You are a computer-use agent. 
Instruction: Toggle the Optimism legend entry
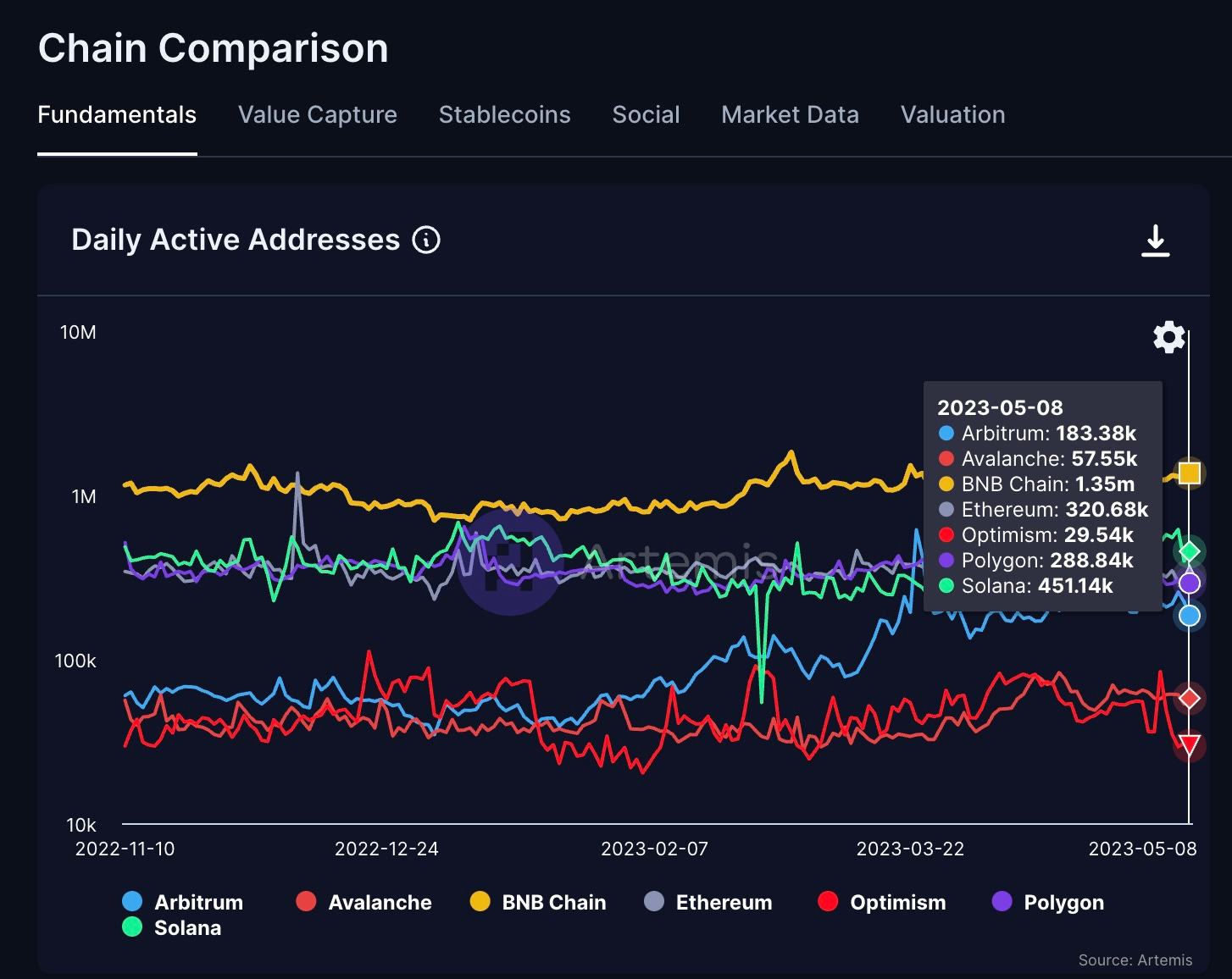tap(883, 902)
